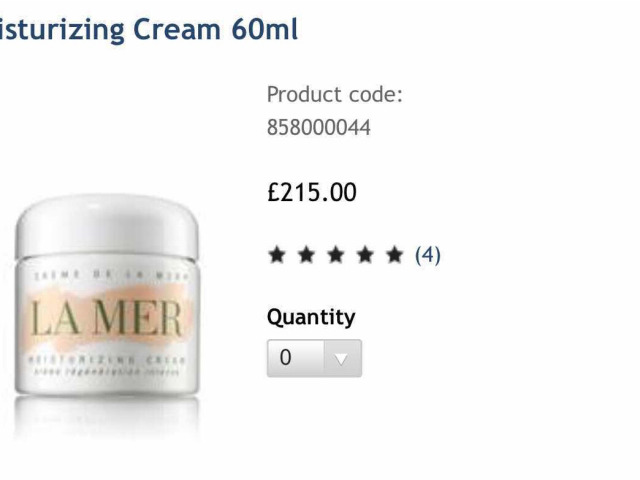Expand the Quantity dropdown arrow

click(343, 358)
